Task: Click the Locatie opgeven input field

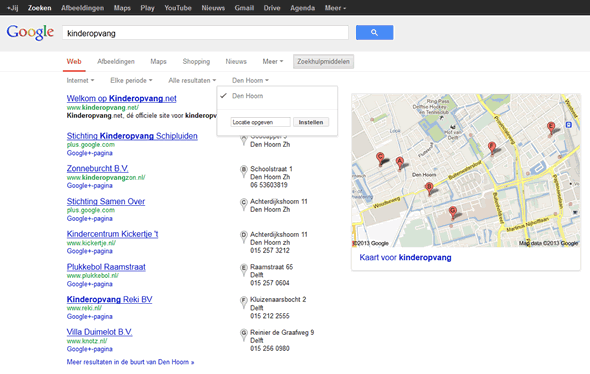Action: click(260, 122)
